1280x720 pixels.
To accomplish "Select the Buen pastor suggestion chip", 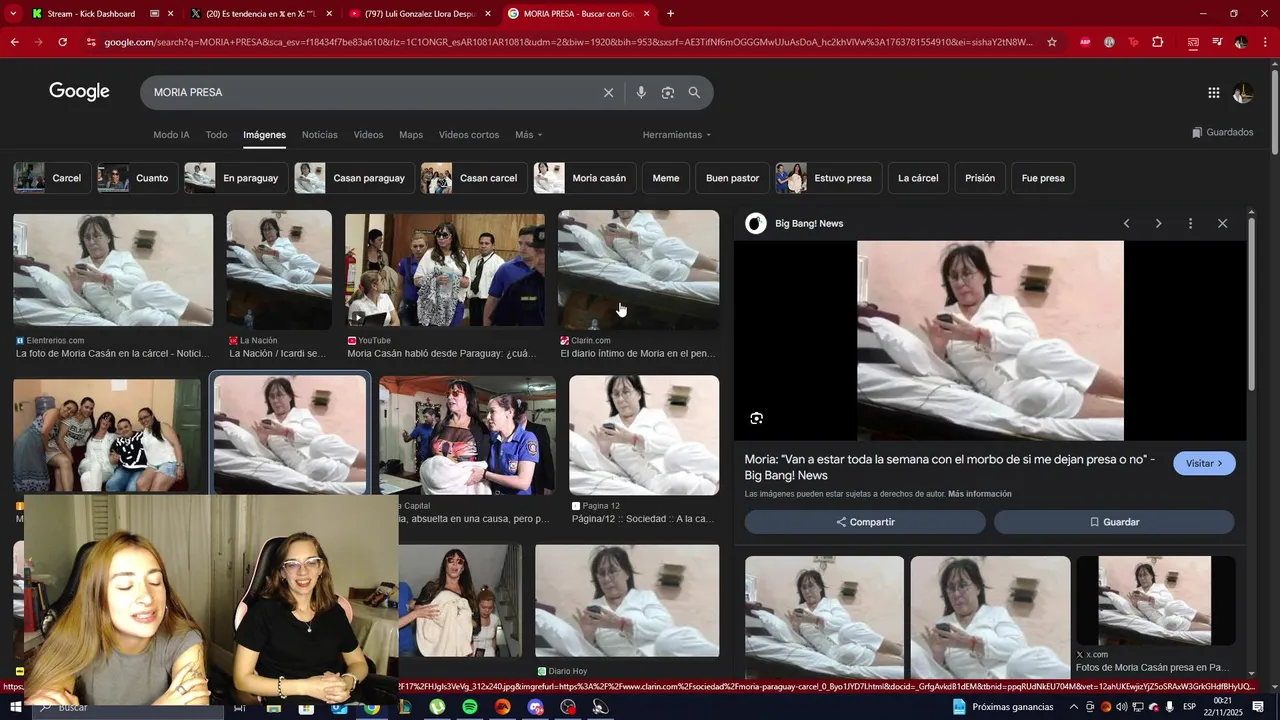I will pyautogui.click(x=732, y=178).
